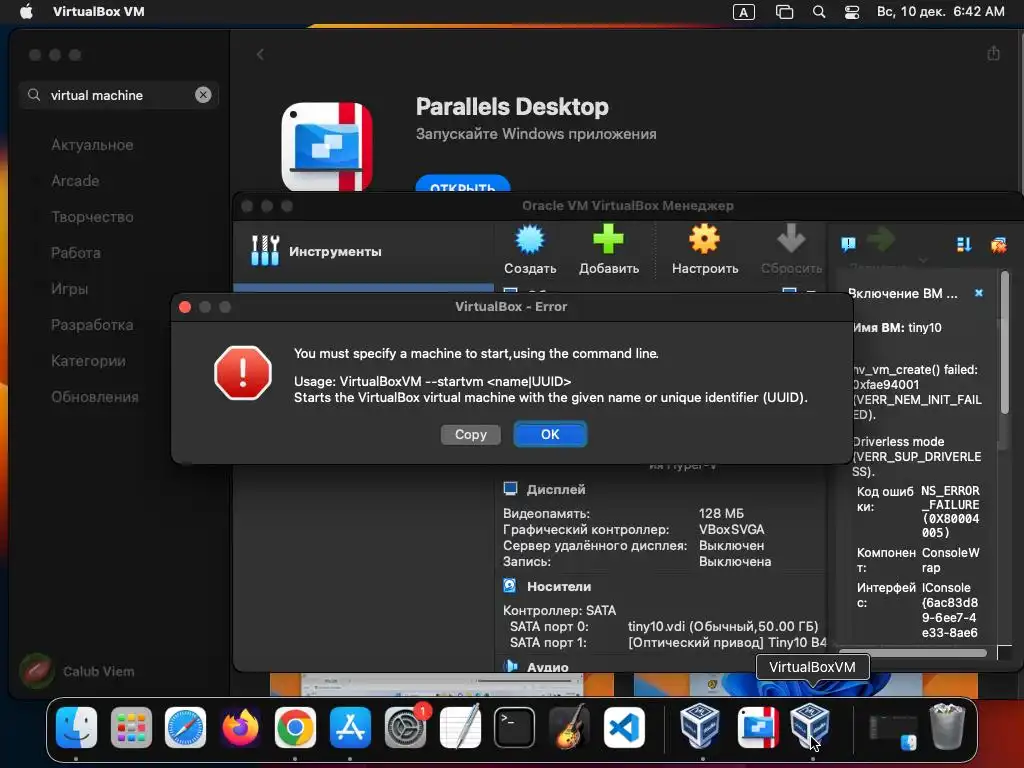
Task: Open Spotlight search from menu bar
Action: tap(818, 12)
